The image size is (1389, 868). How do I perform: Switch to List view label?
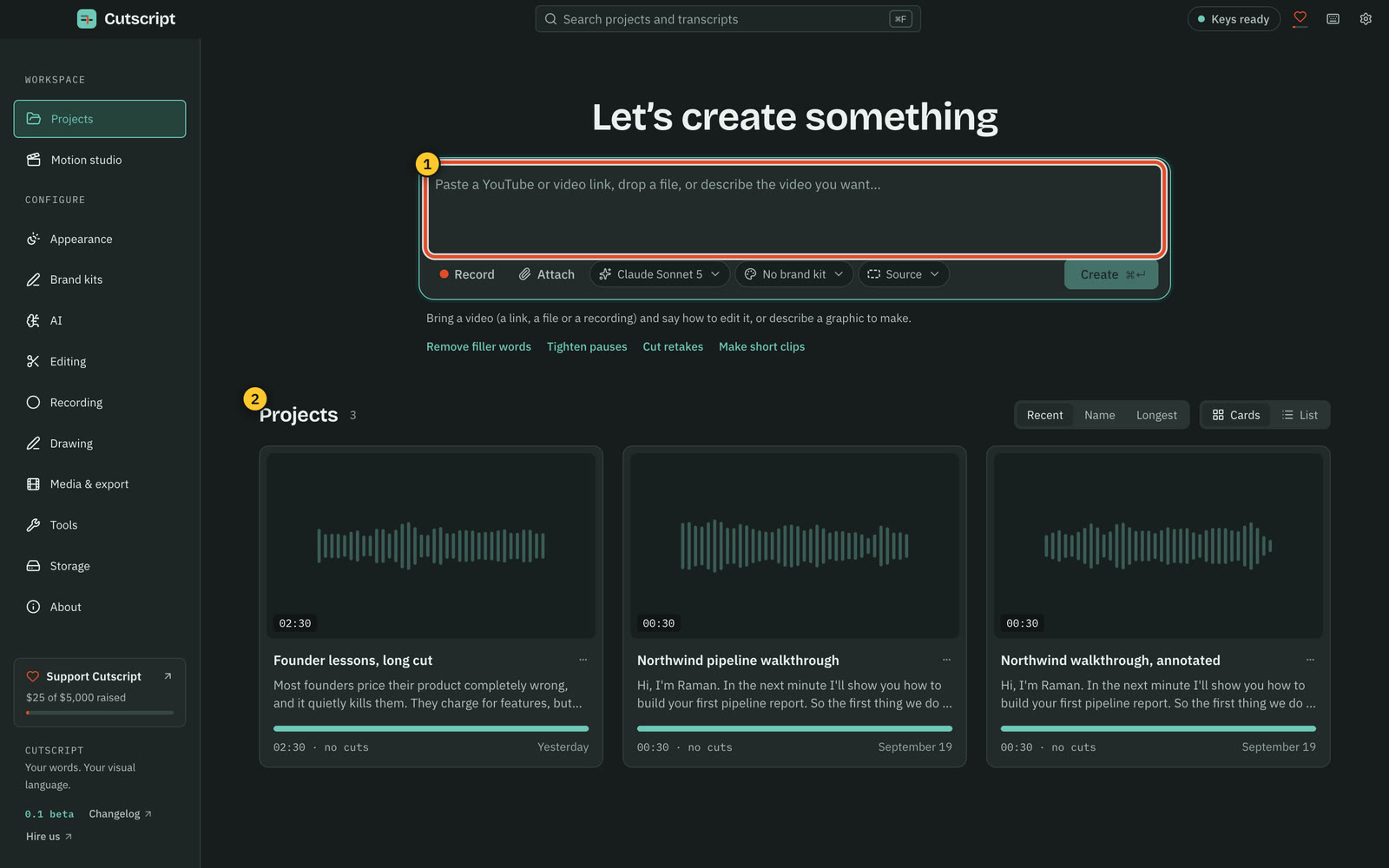coord(1308,415)
